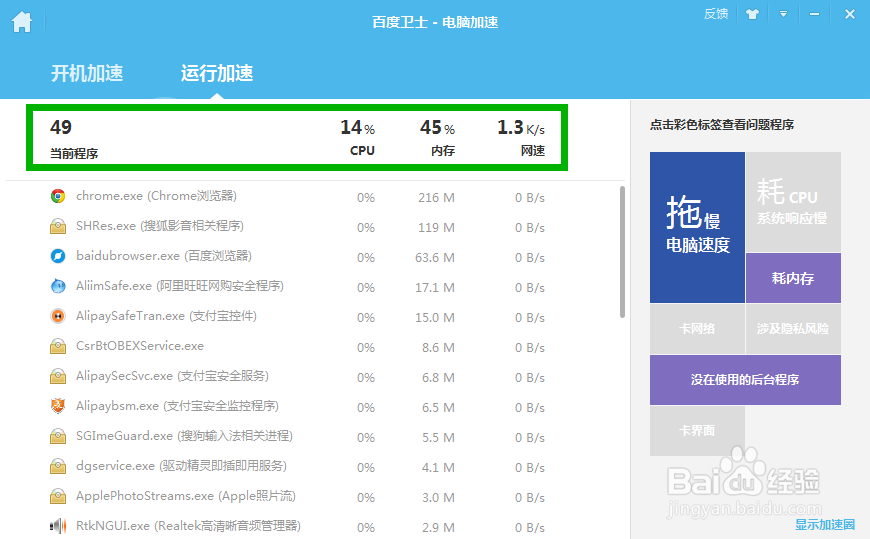Click the 没在使用的后台程序 tile

tap(745, 380)
